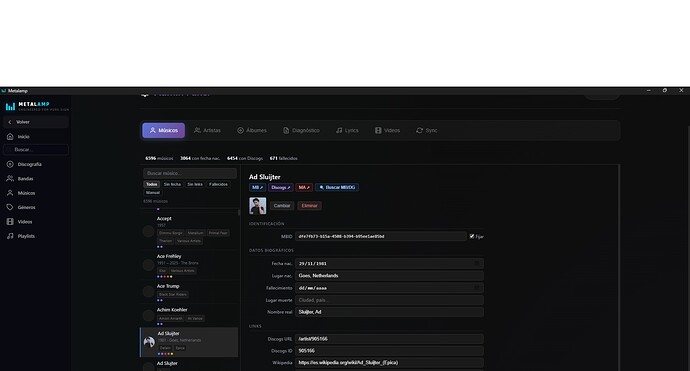This screenshot has width=690, height=371.
Task: Toggle the Sin letra filter
Action: (x=195, y=184)
